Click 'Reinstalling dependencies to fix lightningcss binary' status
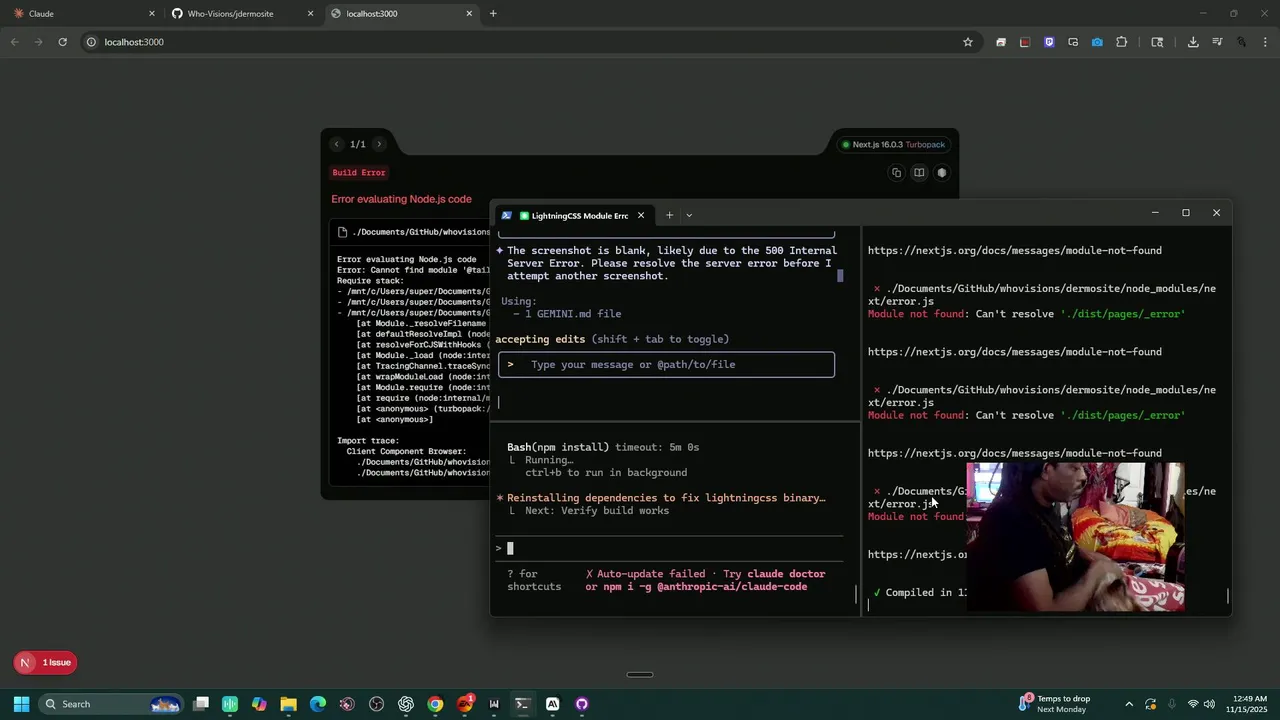 click(666, 498)
